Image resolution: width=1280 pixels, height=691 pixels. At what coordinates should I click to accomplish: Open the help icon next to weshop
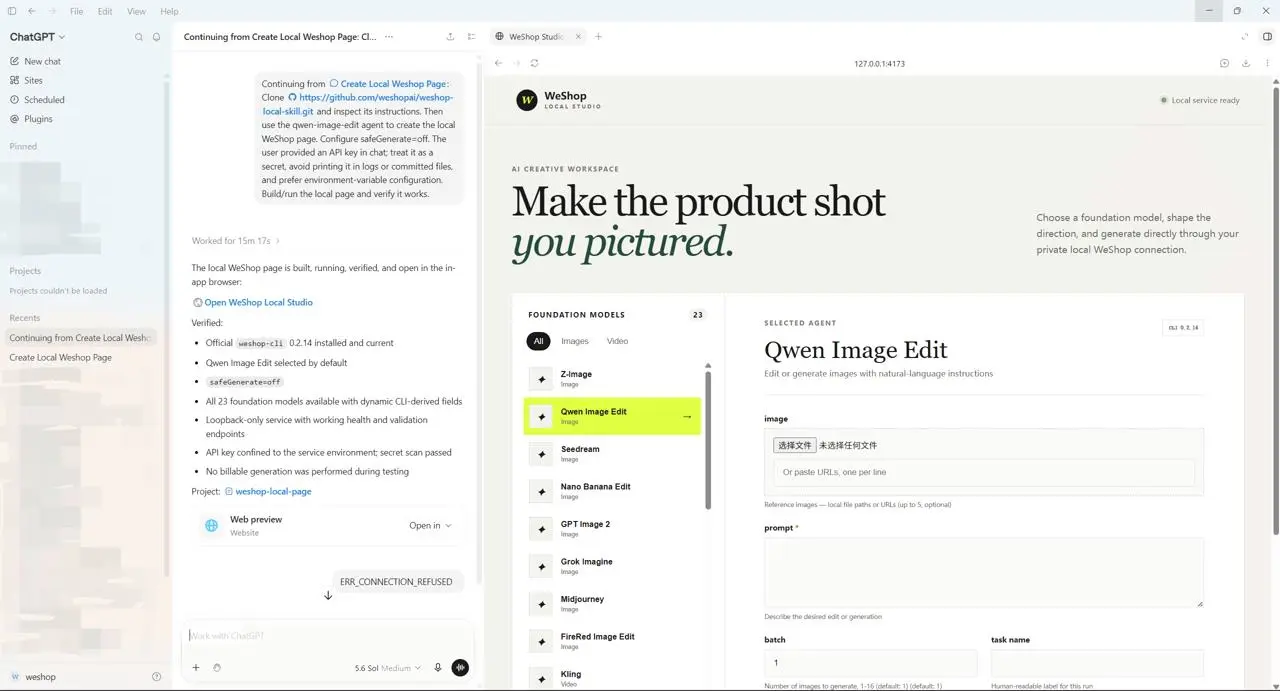pyautogui.click(x=156, y=677)
